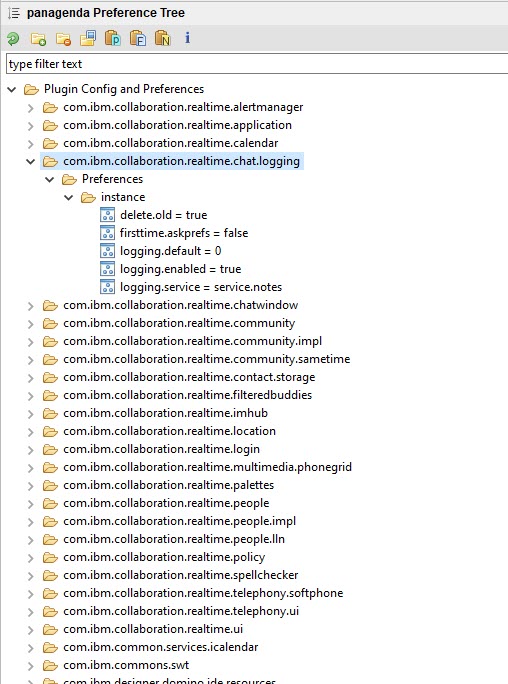This screenshot has width=508, height=684.
Task: Click the folder icon with red minus
Action: [x=63, y=39]
